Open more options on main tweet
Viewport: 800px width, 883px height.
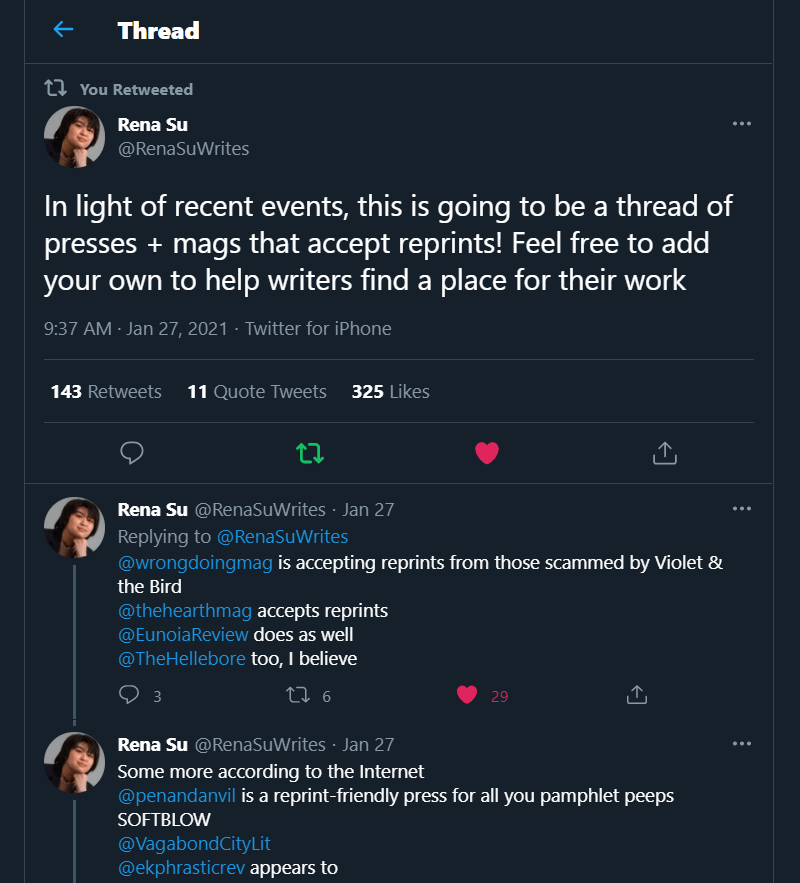tap(741, 124)
